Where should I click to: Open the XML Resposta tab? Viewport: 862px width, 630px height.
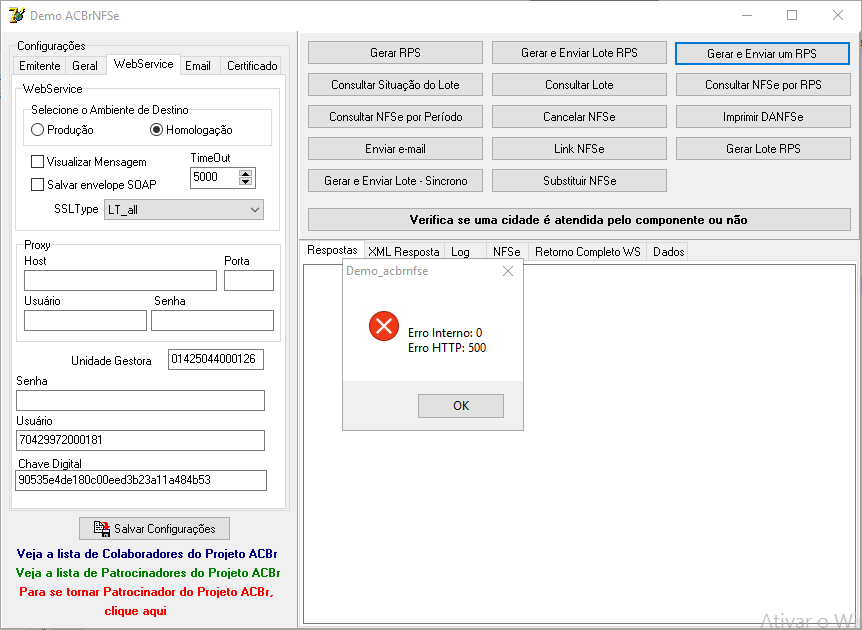click(404, 252)
